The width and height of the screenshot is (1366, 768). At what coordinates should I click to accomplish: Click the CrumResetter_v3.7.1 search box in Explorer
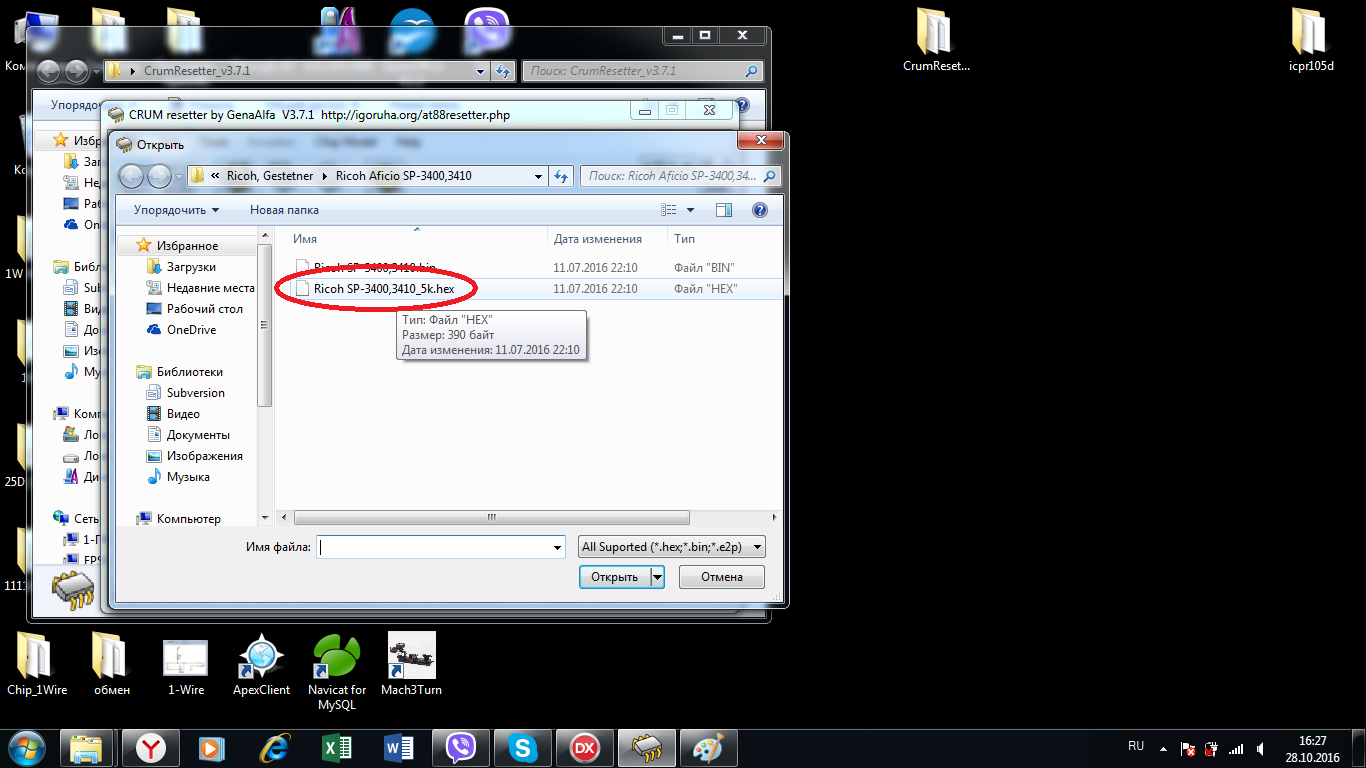642,72
